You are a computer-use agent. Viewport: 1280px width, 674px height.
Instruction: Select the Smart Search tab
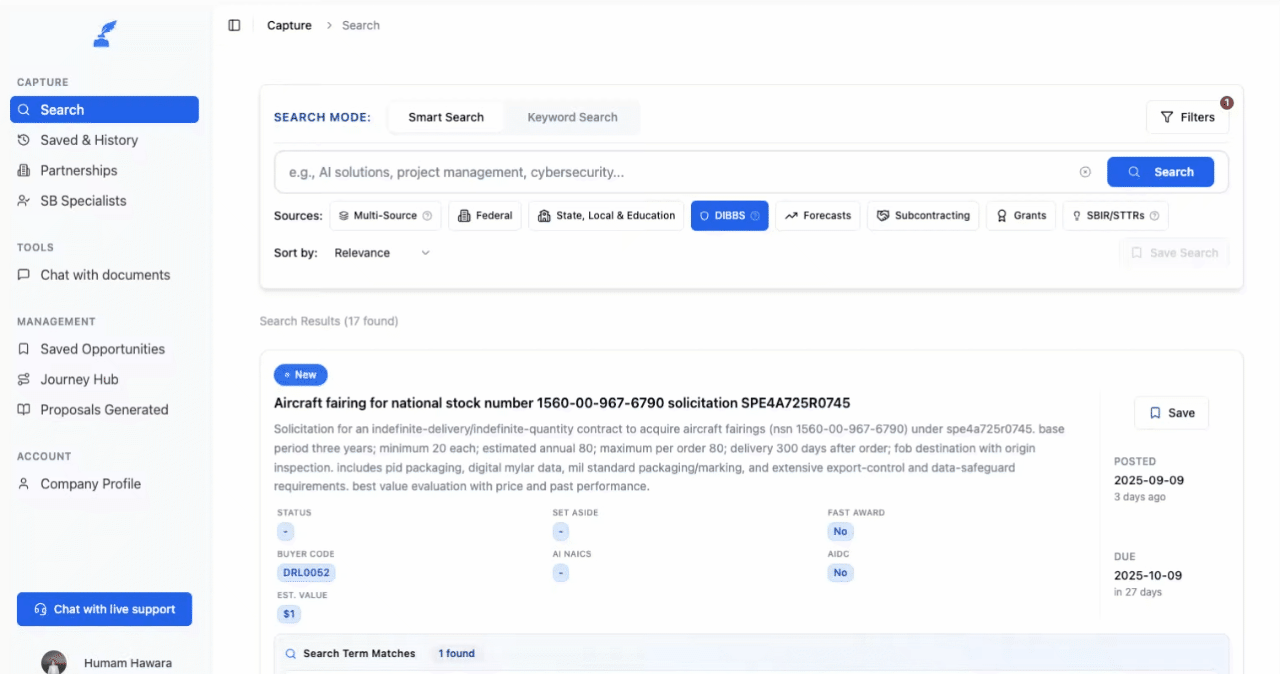(445, 117)
